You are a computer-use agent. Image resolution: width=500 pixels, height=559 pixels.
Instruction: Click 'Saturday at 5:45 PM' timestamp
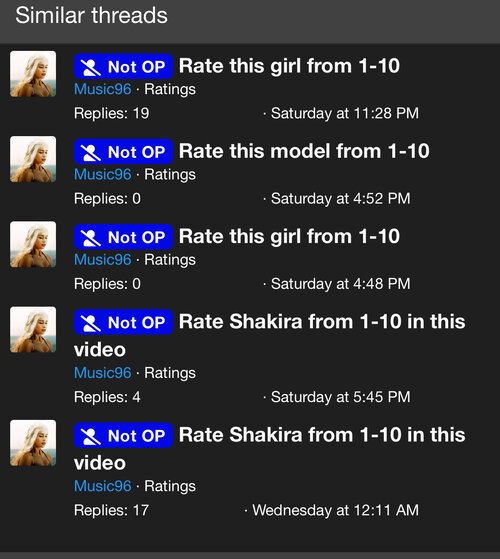point(341,397)
